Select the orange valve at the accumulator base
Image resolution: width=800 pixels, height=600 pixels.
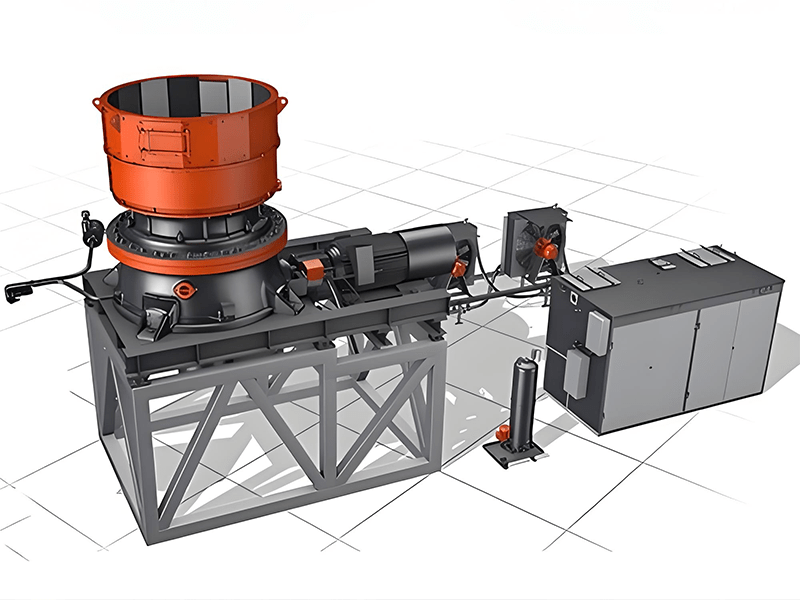coord(503,435)
